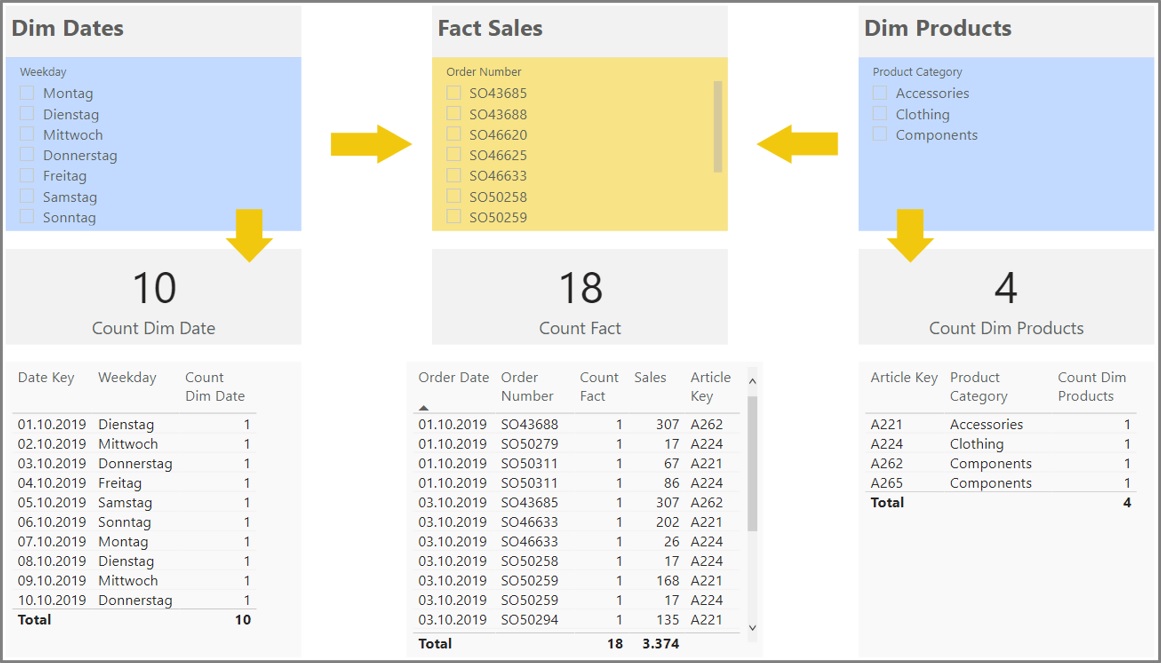
Task: Enable the Sonntag filter checkbox
Action: [x=25, y=217]
